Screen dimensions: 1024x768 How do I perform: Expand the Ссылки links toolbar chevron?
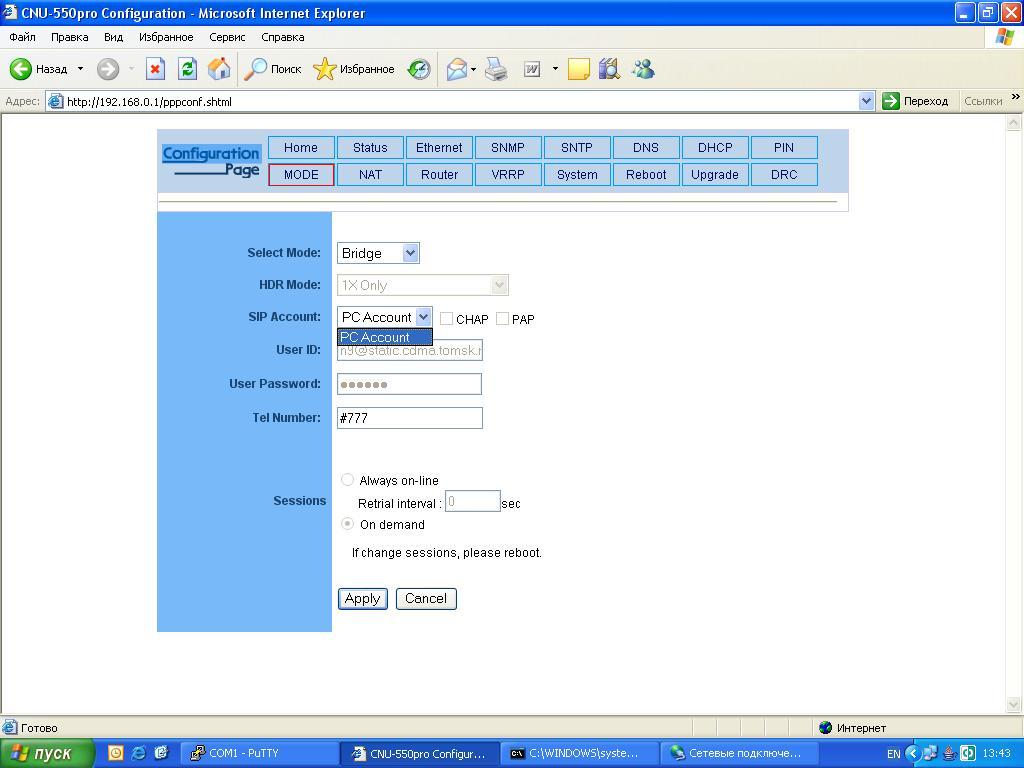tap(1016, 97)
